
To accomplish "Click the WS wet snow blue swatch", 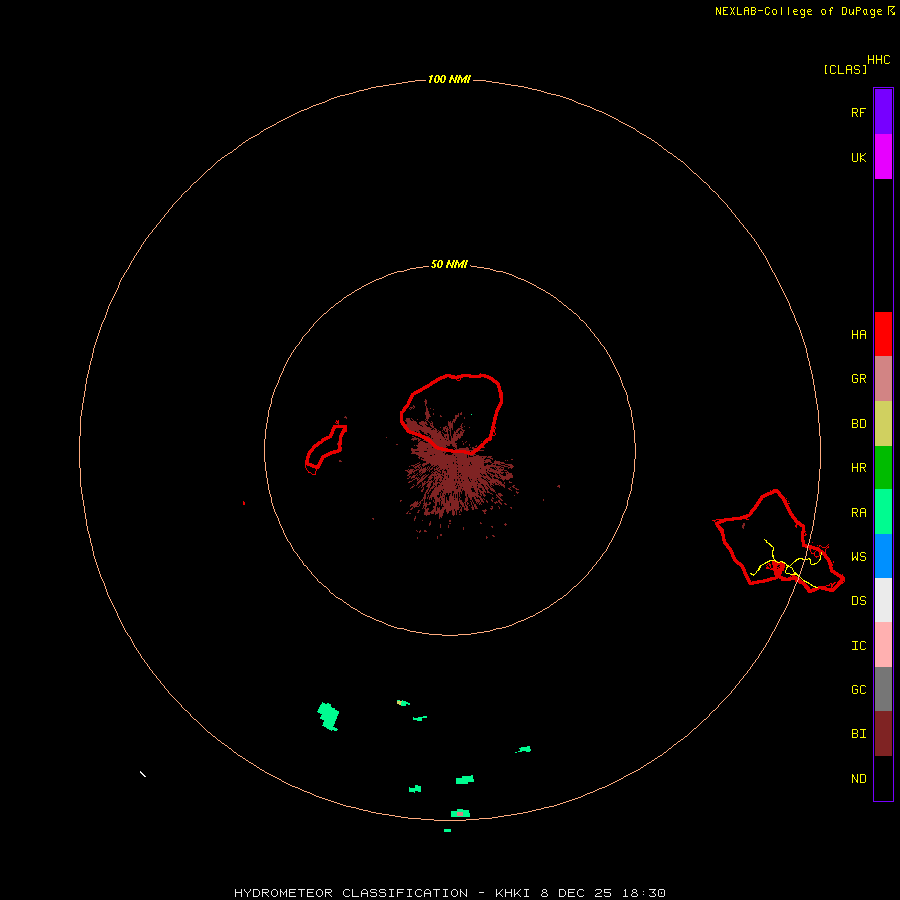I will coord(883,556).
